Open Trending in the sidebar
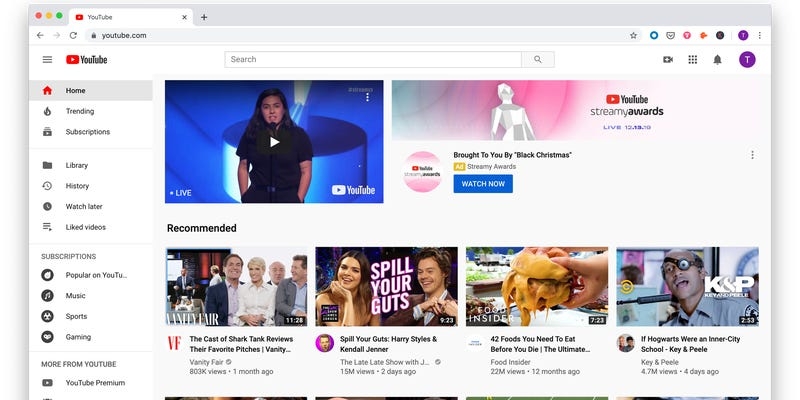 point(91,111)
